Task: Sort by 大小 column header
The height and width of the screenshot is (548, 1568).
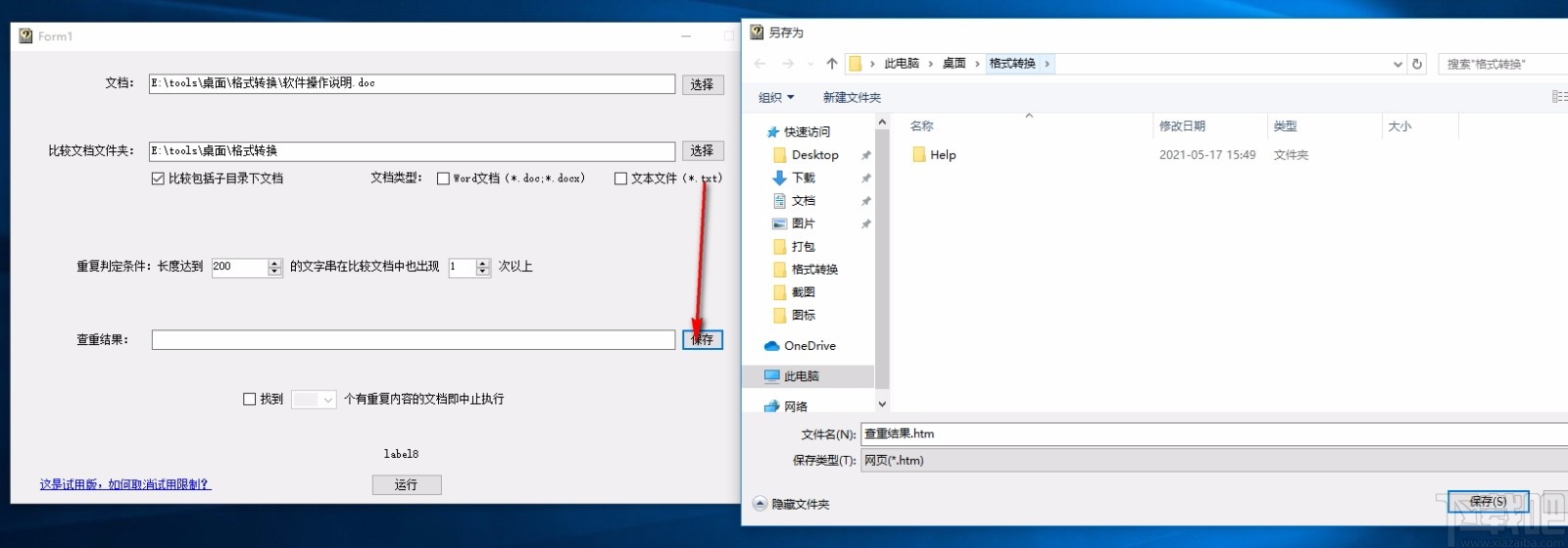Action: tap(1399, 125)
